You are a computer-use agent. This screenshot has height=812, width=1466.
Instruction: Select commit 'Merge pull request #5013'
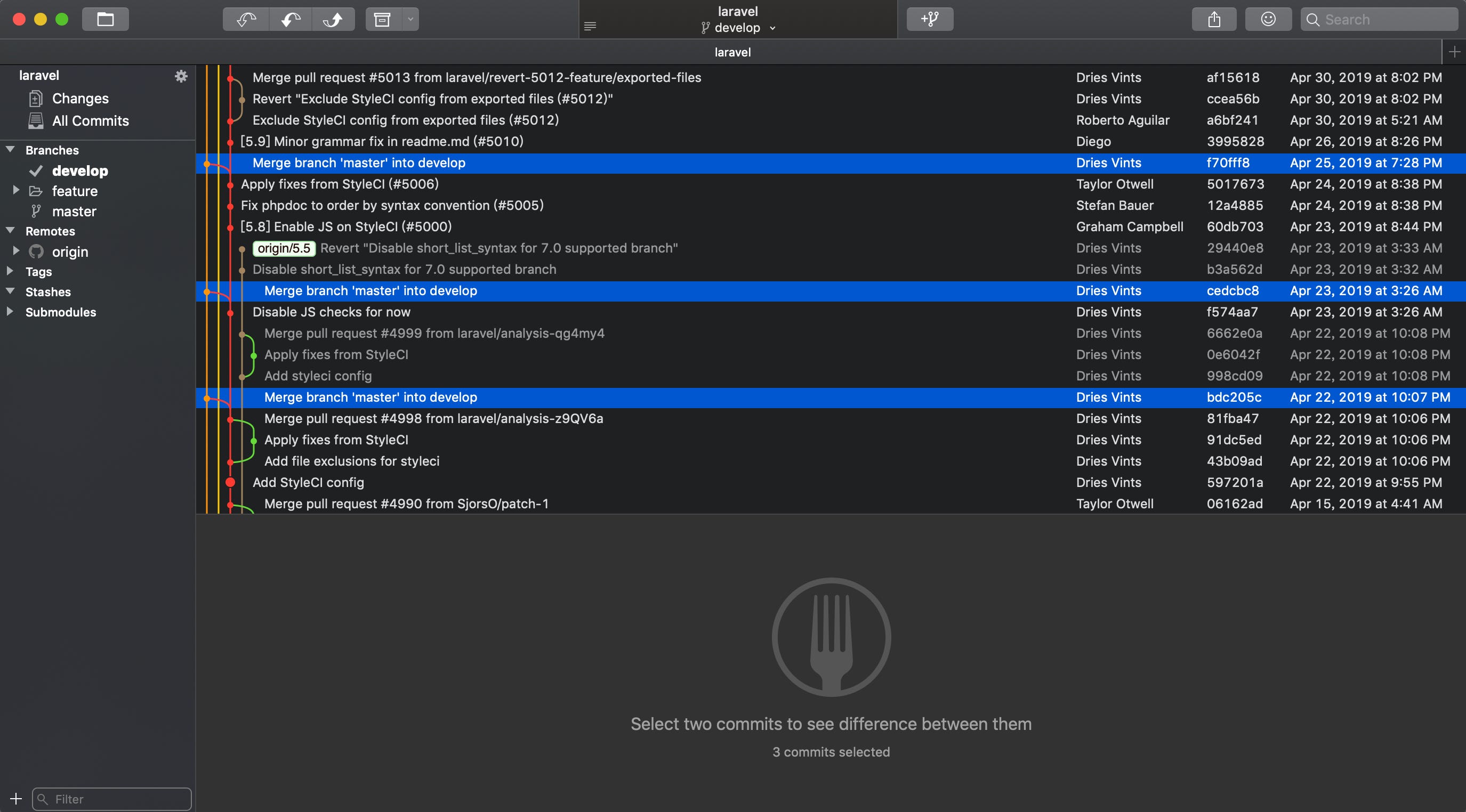(831, 77)
